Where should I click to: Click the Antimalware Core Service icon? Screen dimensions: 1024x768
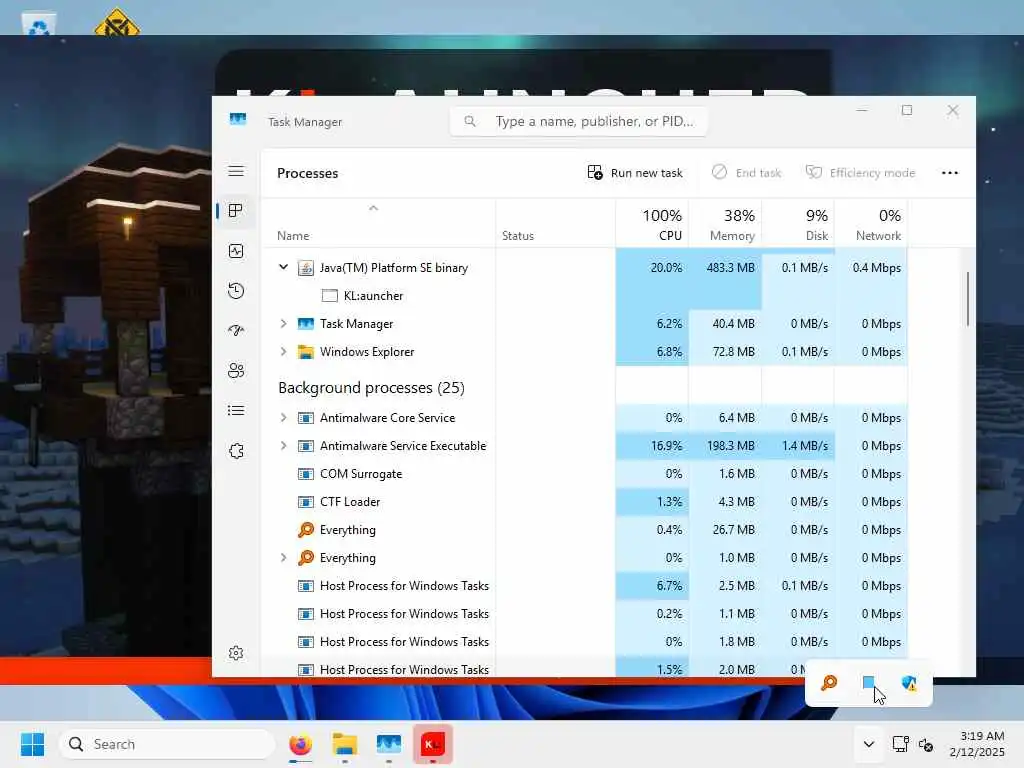305,418
